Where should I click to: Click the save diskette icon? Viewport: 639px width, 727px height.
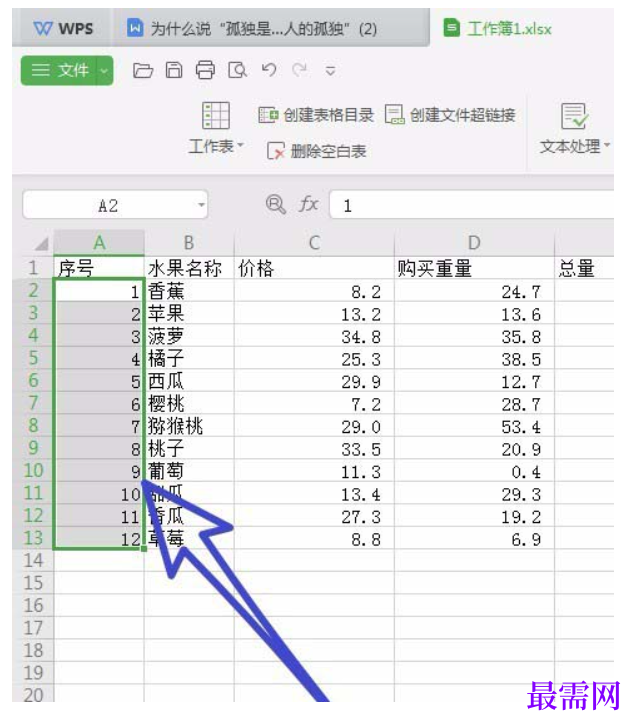coord(174,70)
